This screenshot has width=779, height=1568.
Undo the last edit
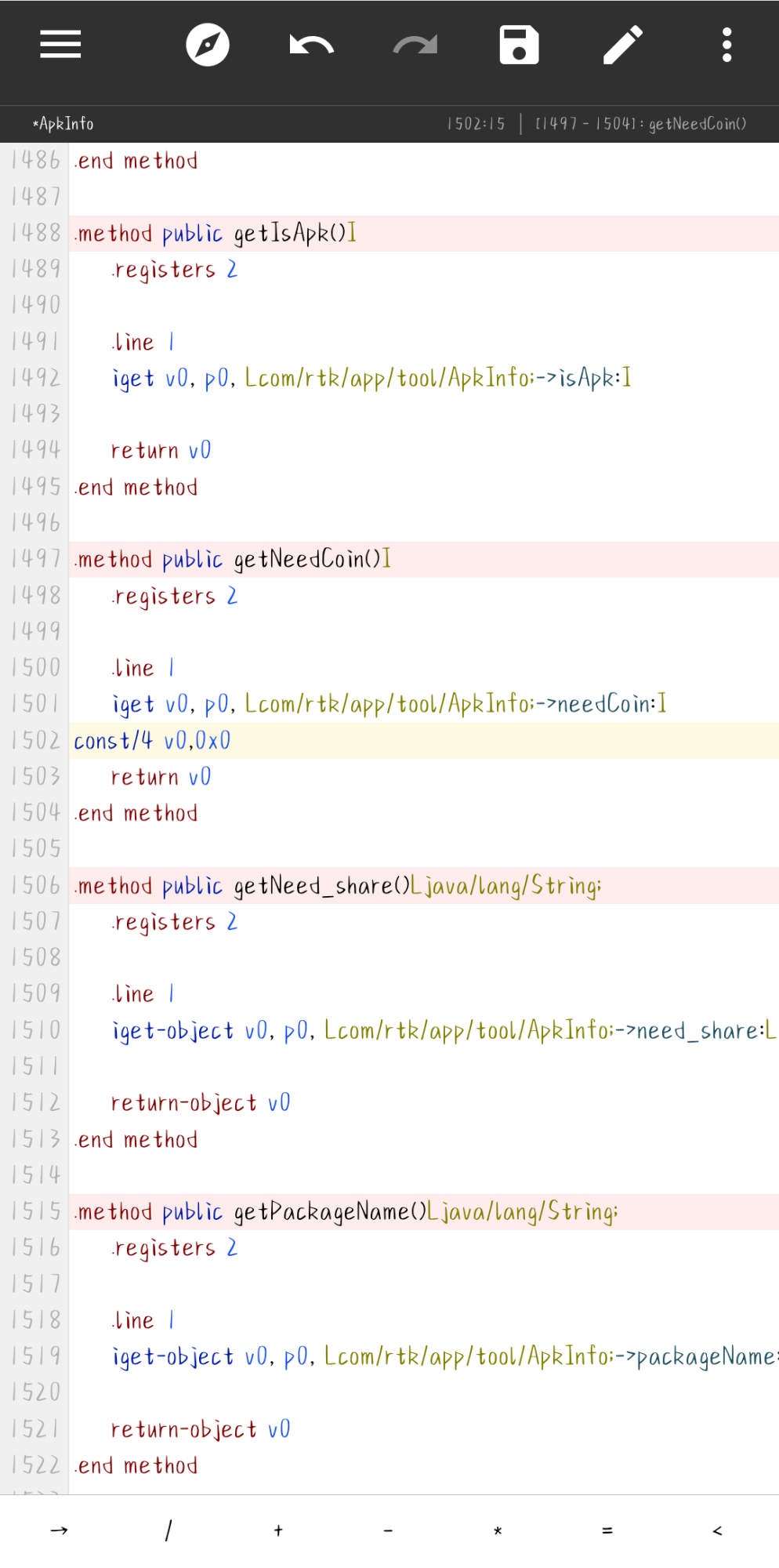click(x=311, y=45)
